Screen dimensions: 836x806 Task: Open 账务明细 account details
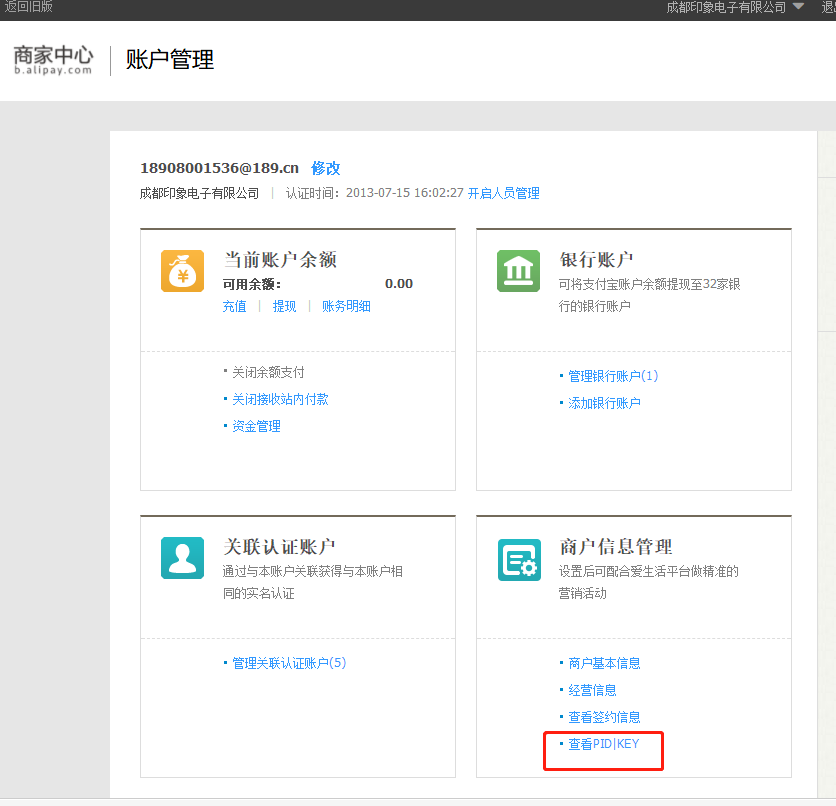(346, 306)
